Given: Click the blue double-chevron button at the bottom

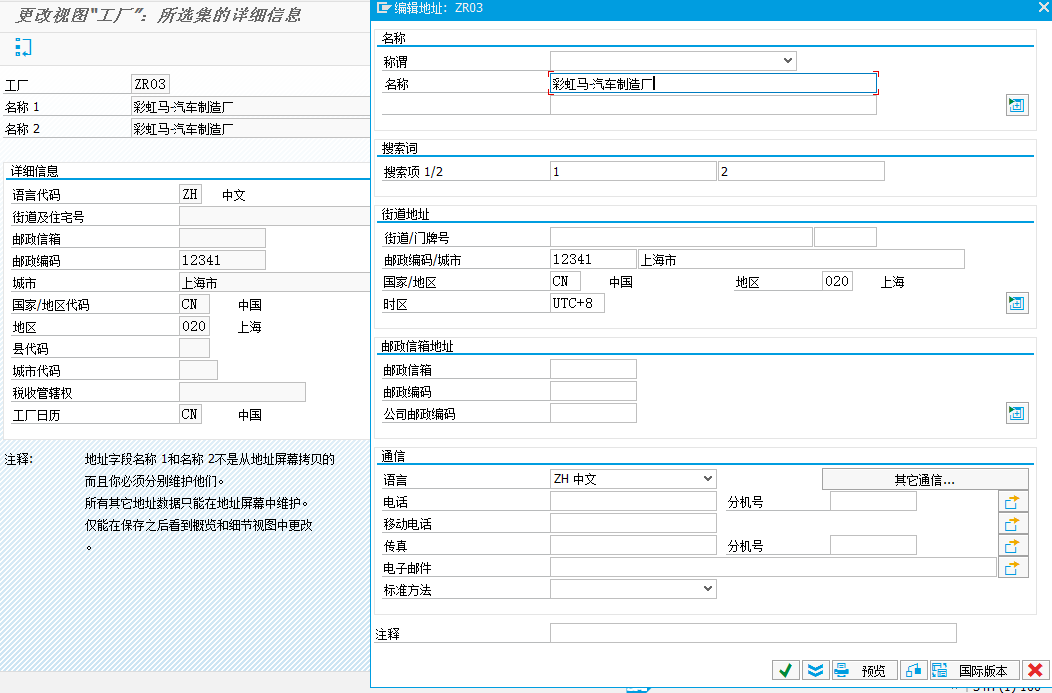Looking at the screenshot, I should point(815,670).
